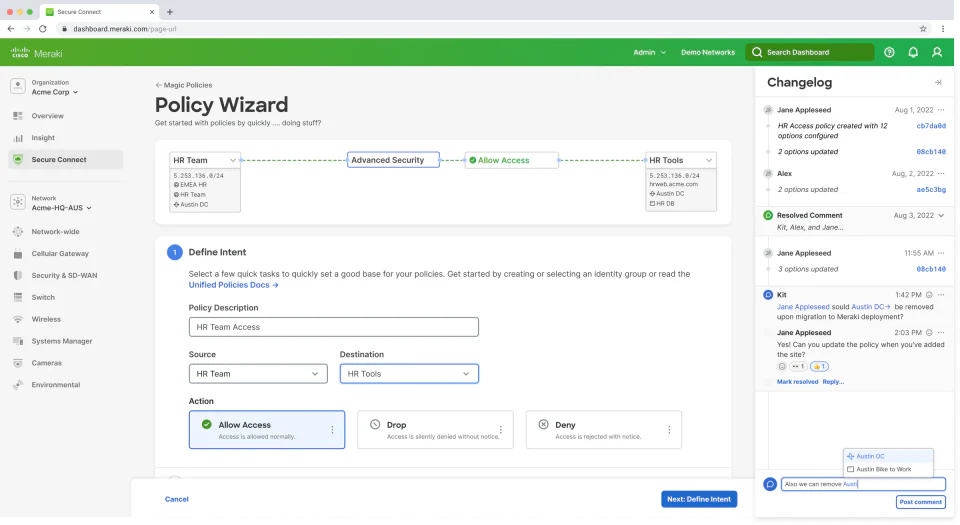
Task: Click the Systems Manager icon
Action: pyautogui.click(x=18, y=341)
